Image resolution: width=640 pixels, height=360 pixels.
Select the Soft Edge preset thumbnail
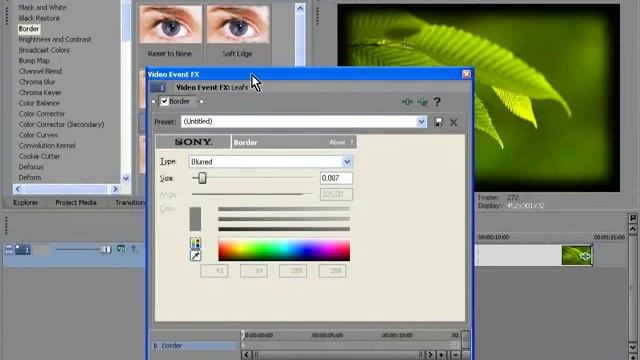point(238,24)
